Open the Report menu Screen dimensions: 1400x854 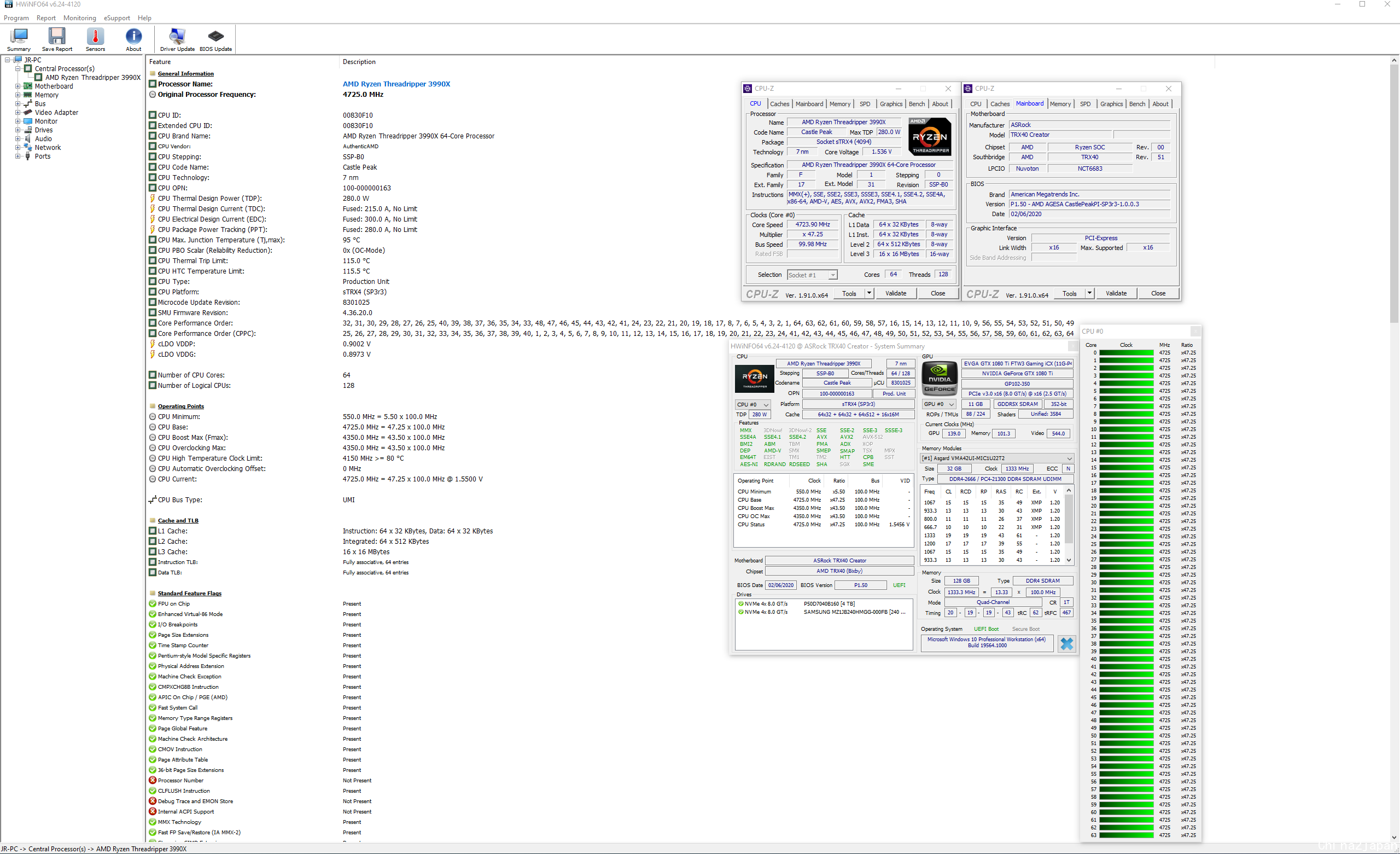tap(46, 18)
